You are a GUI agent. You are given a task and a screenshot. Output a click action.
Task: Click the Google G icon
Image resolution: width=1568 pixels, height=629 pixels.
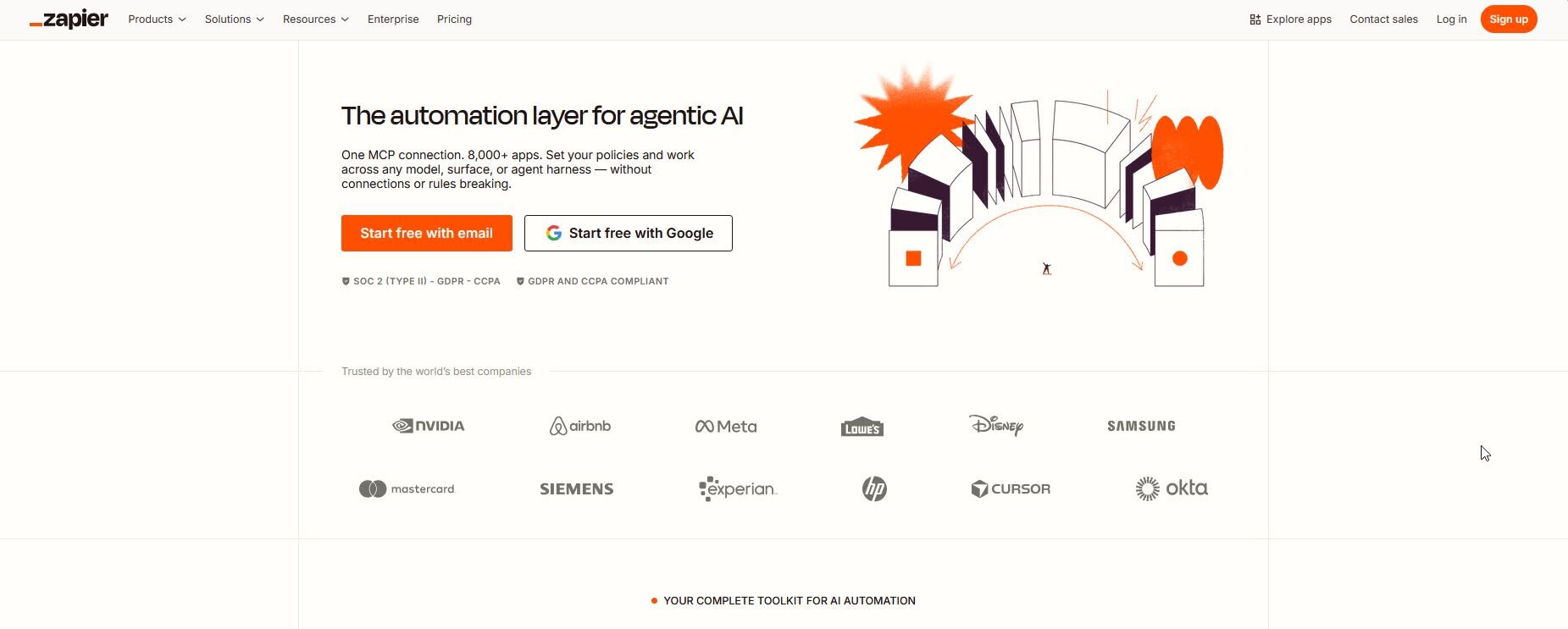(554, 233)
